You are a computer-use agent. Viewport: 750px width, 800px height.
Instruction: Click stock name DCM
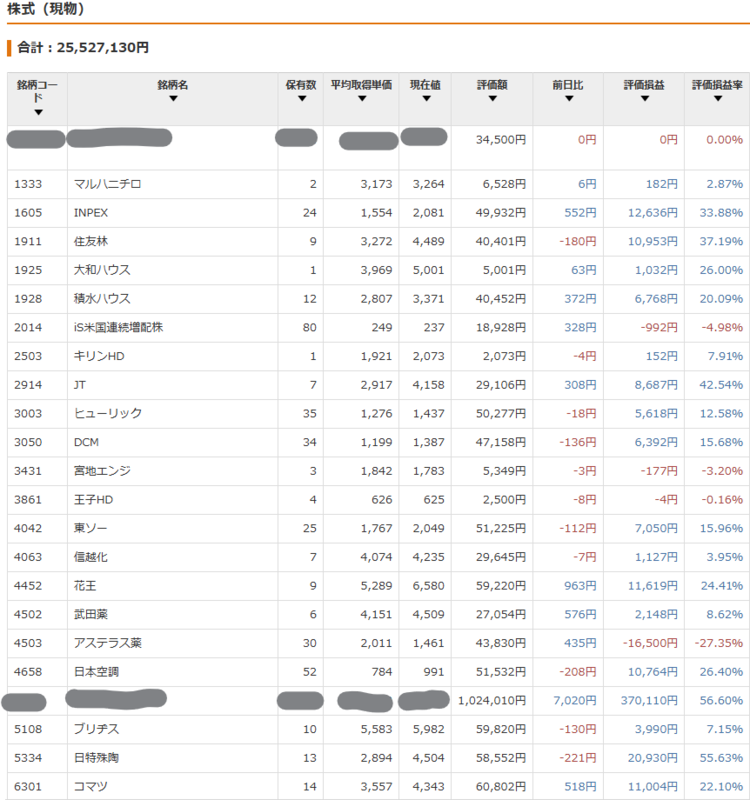tap(86, 442)
